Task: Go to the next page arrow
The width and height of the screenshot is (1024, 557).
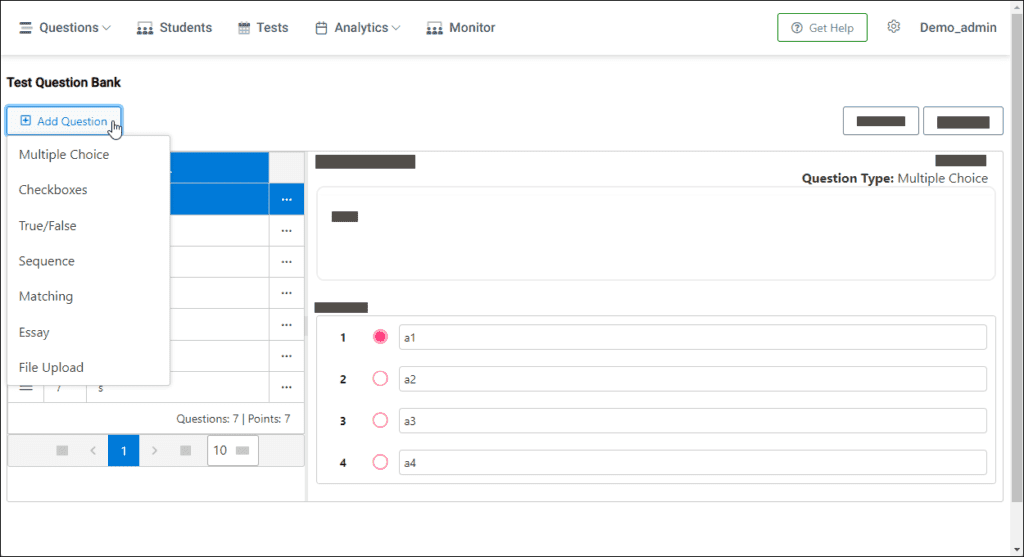Action: (155, 451)
